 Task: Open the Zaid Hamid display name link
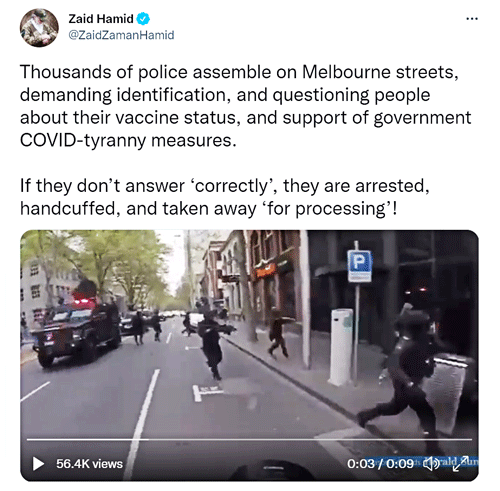click(x=101, y=19)
